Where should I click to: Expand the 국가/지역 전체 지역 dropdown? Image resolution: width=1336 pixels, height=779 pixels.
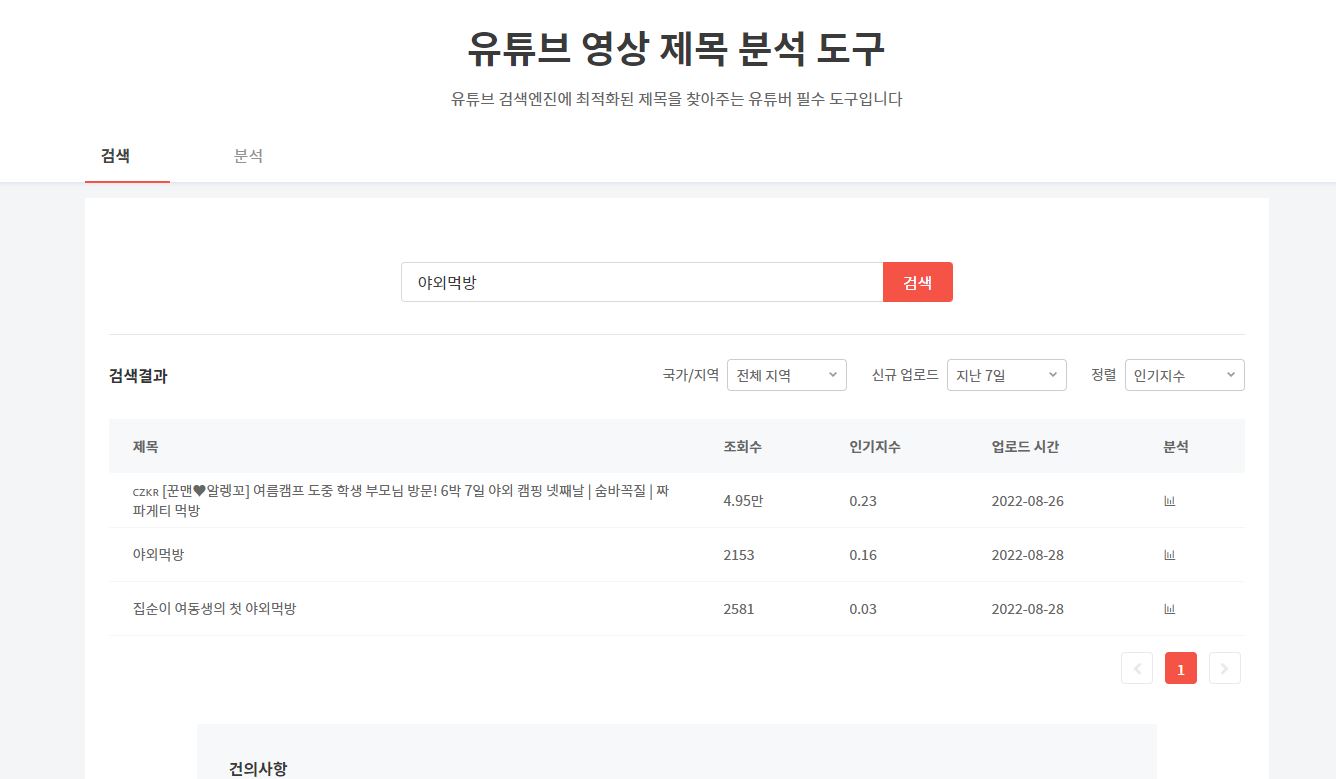[786, 375]
